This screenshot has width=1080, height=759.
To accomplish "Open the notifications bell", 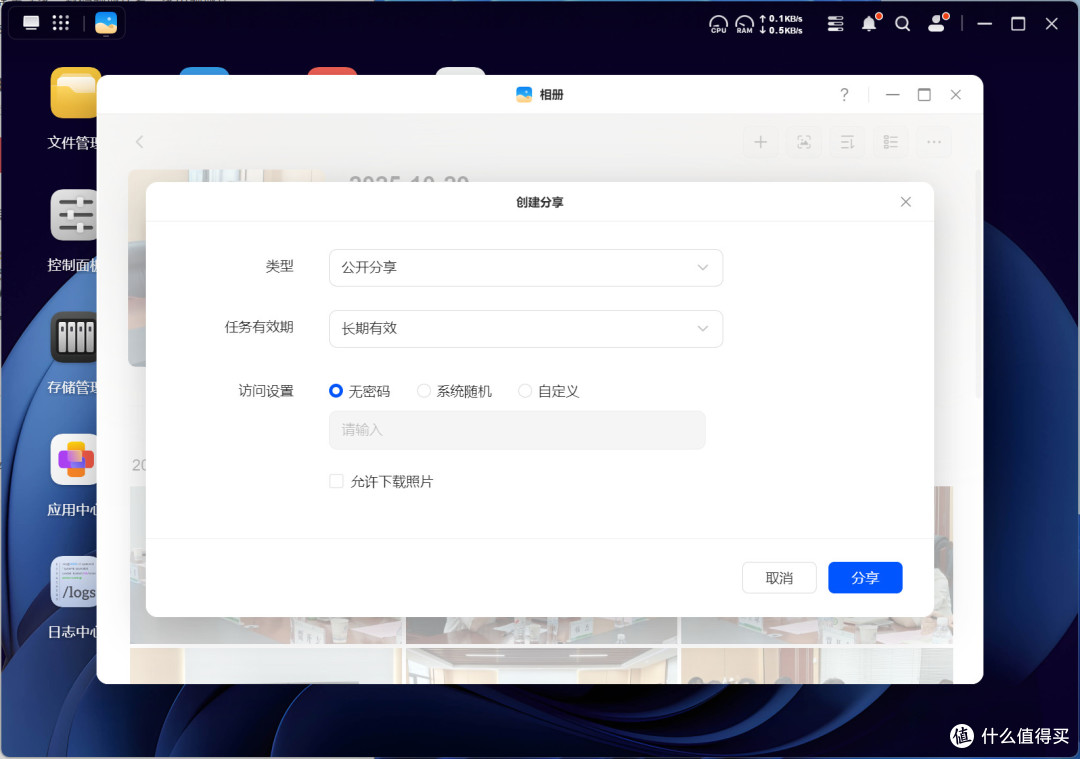I will pyautogui.click(x=870, y=23).
